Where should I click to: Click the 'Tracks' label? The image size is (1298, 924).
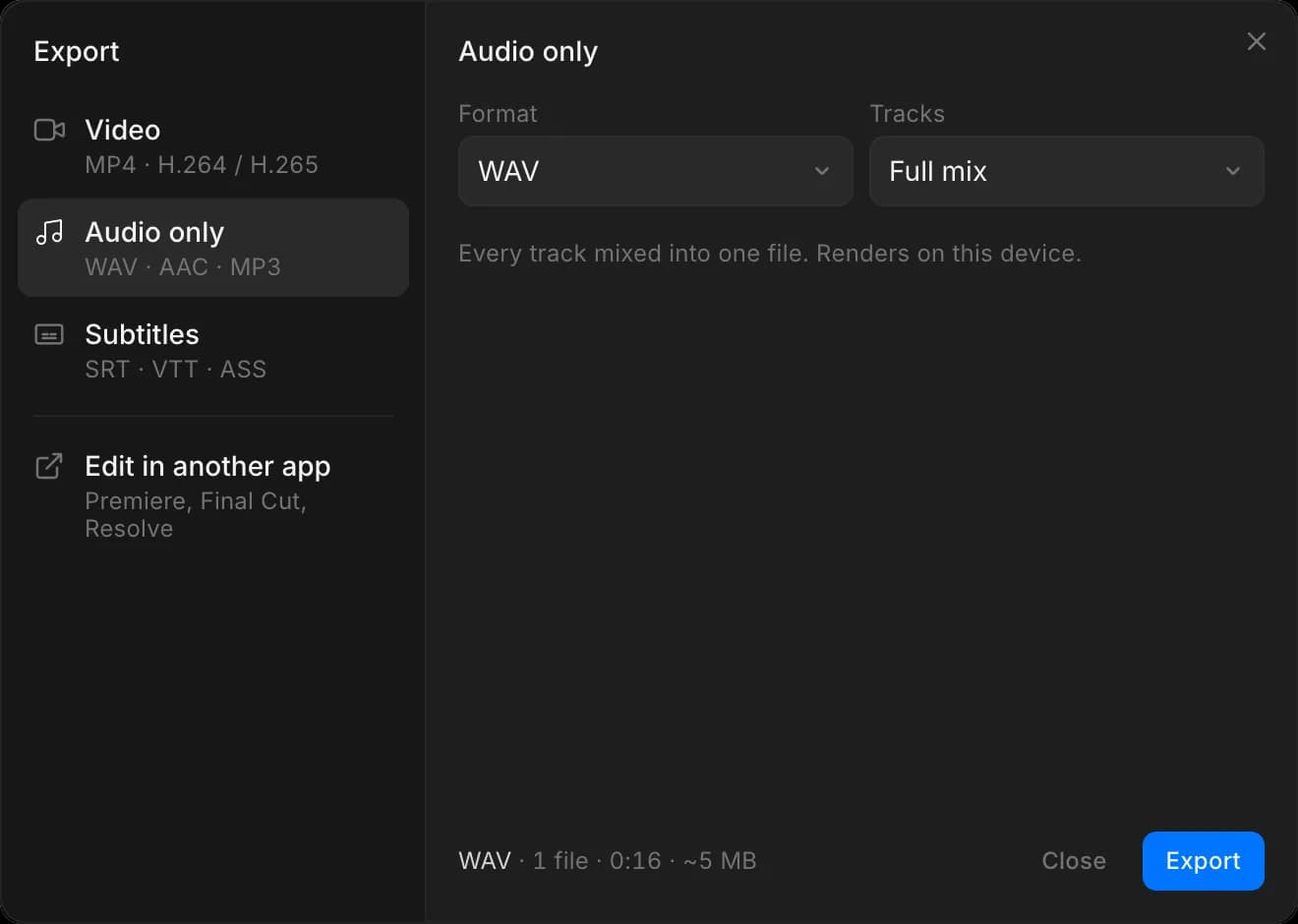click(907, 114)
